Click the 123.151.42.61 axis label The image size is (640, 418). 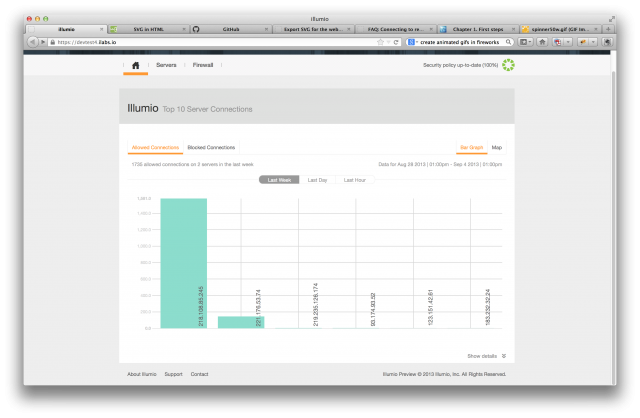coord(430,307)
